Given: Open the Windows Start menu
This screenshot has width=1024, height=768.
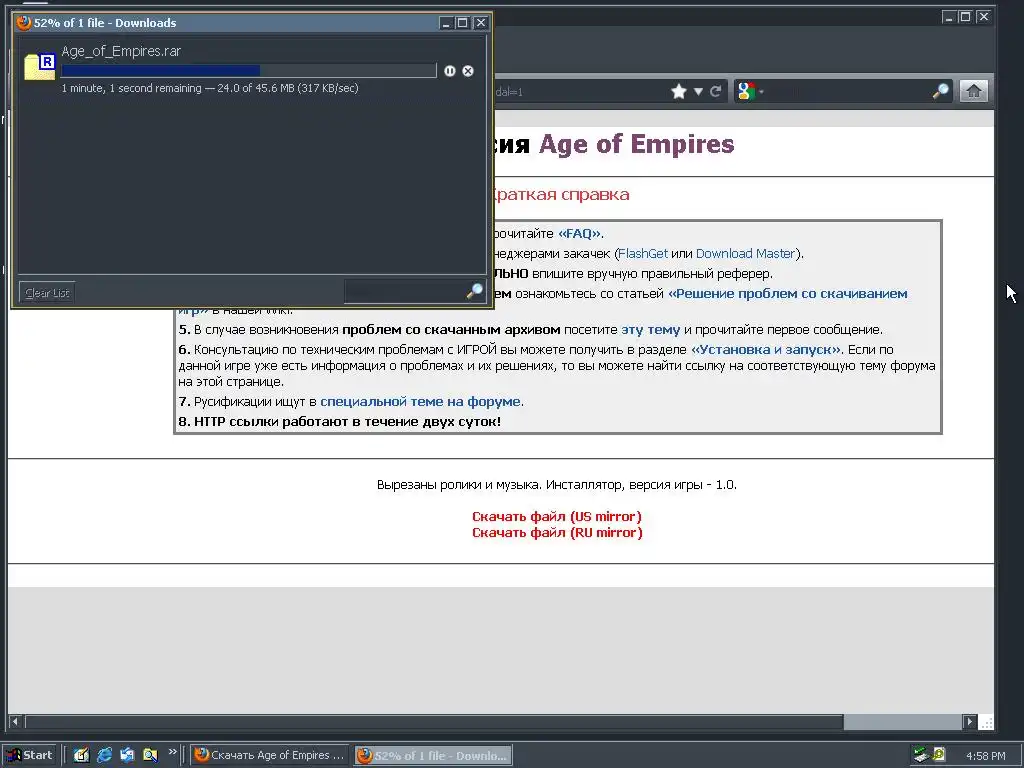Looking at the screenshot, I should tap(30, 755).
